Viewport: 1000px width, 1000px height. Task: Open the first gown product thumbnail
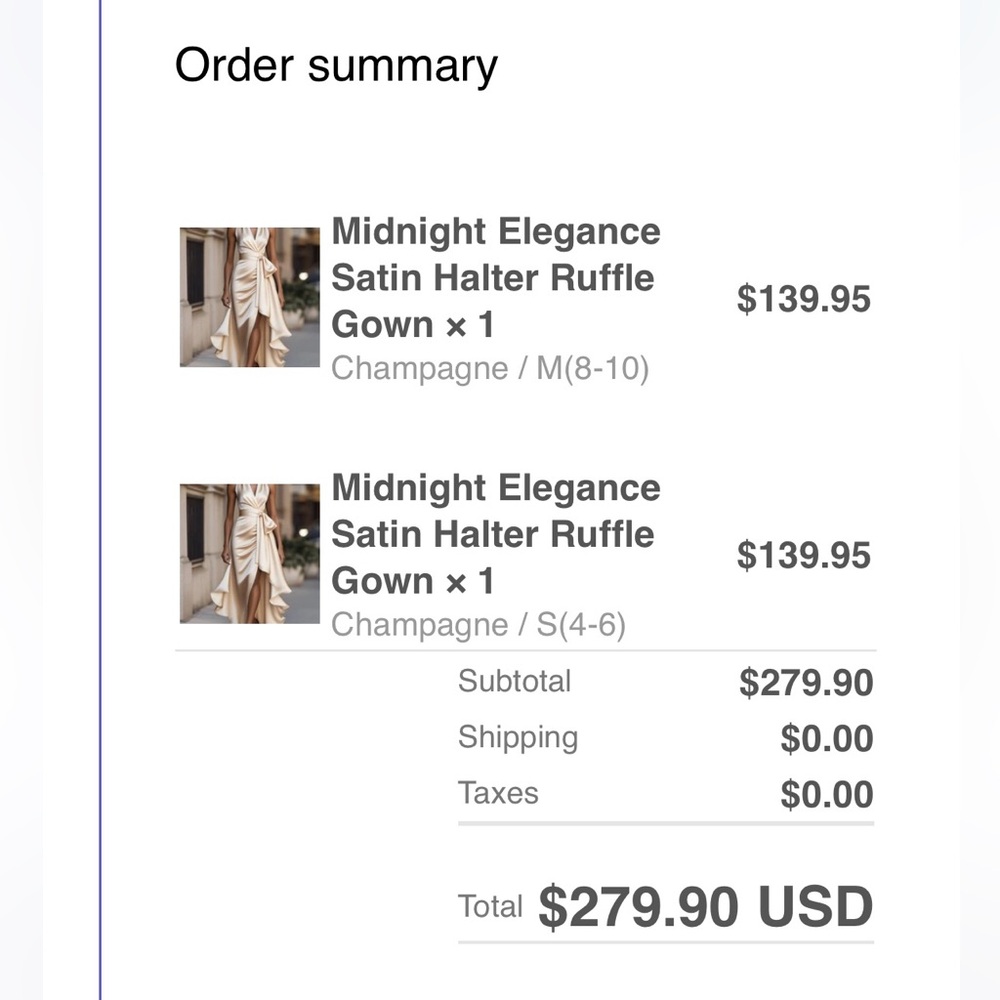(x=250, y=297)
